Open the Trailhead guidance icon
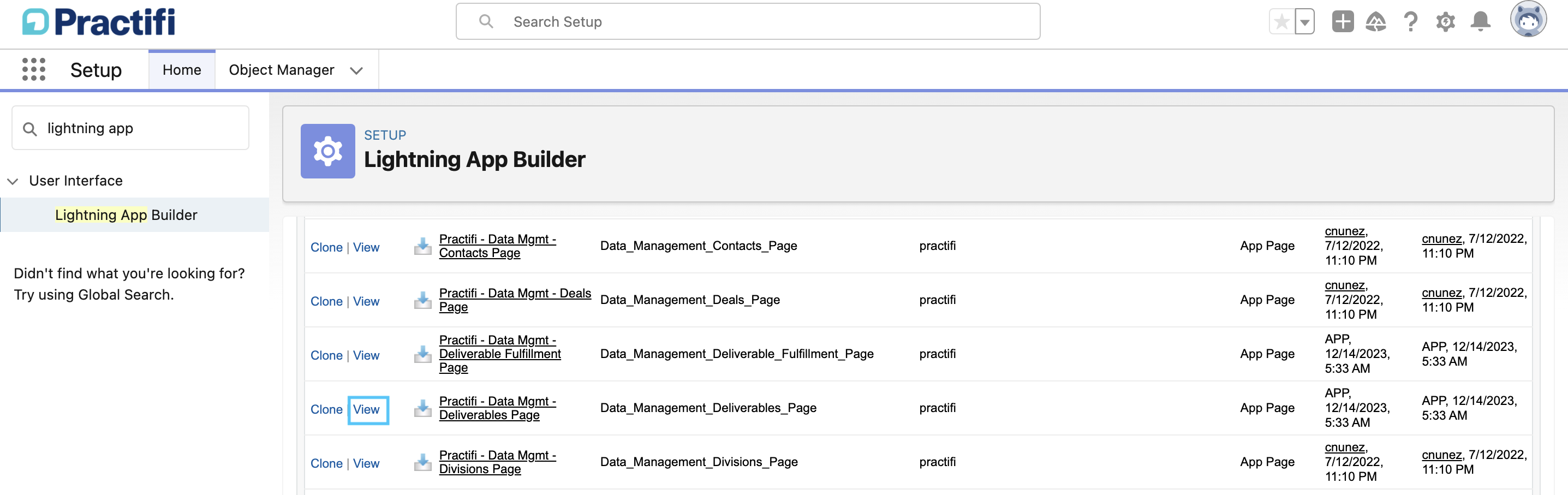1568x495 pixels. click(1376, 22)
